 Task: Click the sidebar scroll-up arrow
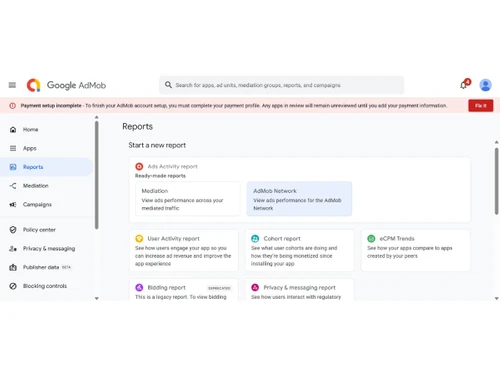tap(96, 117)
